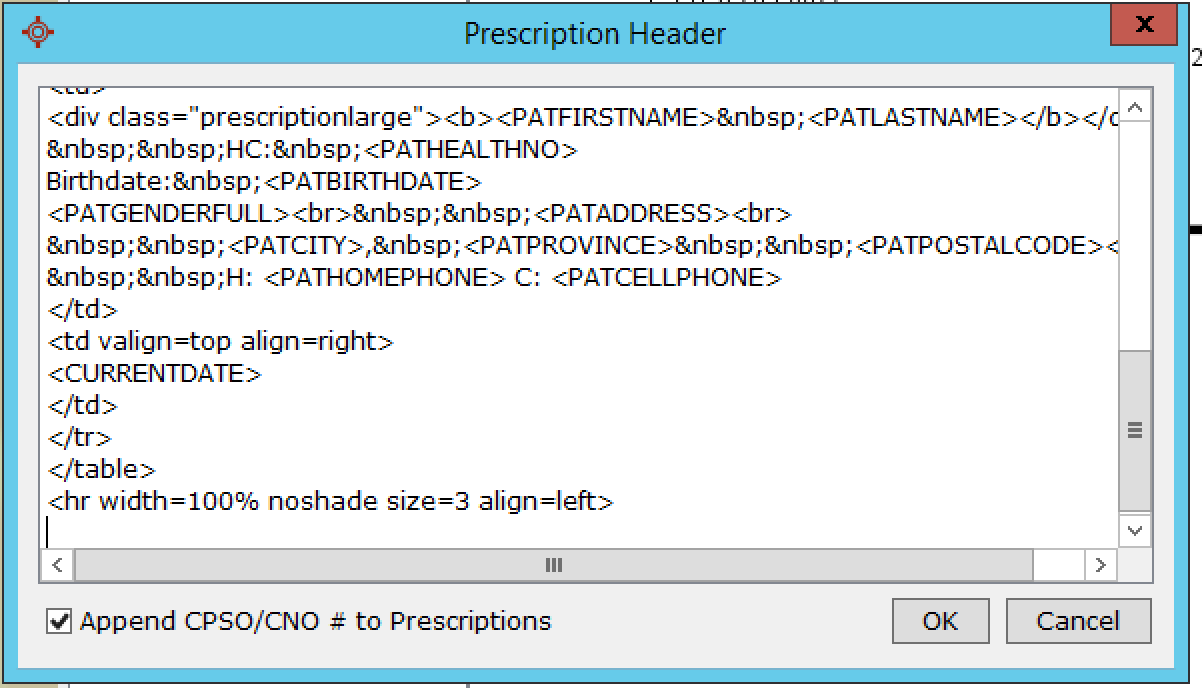Viewport: 1202px width, 688px height.
Task: Click the horizontal scrollbar thumb
Action: point(553,565)
